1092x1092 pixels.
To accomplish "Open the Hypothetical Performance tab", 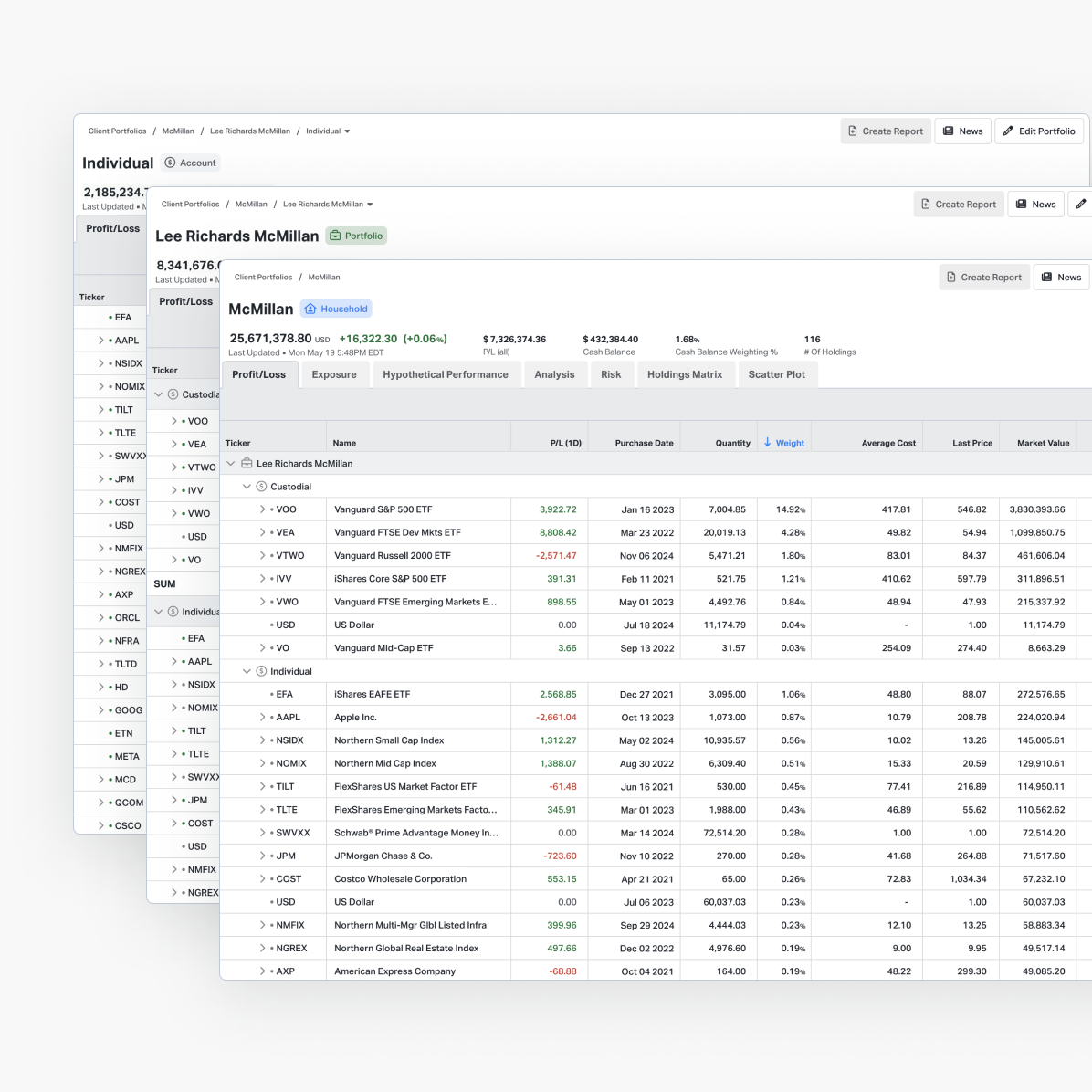I will pos(446,374).
